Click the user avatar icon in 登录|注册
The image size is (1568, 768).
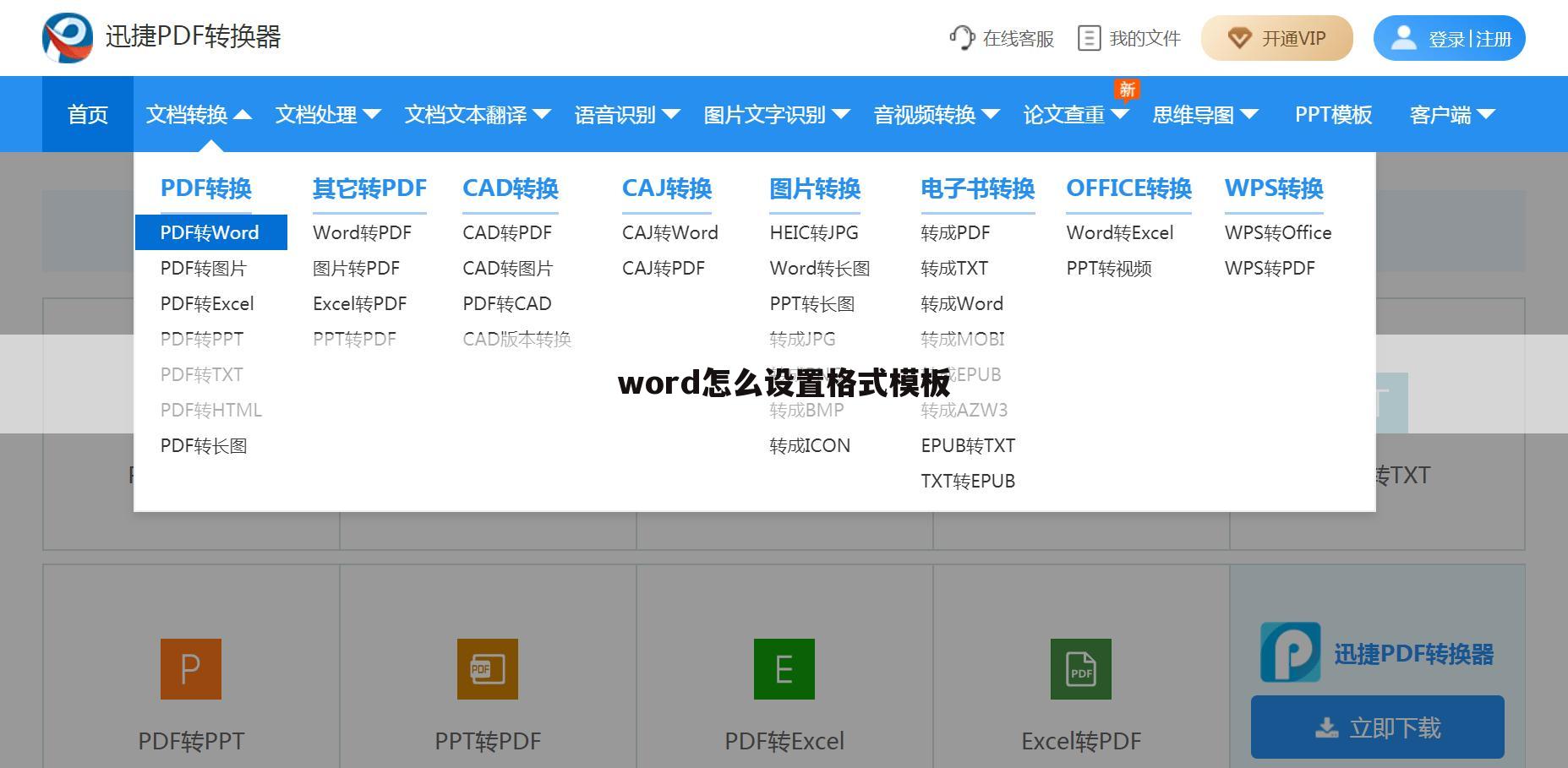click(1403, 38)
